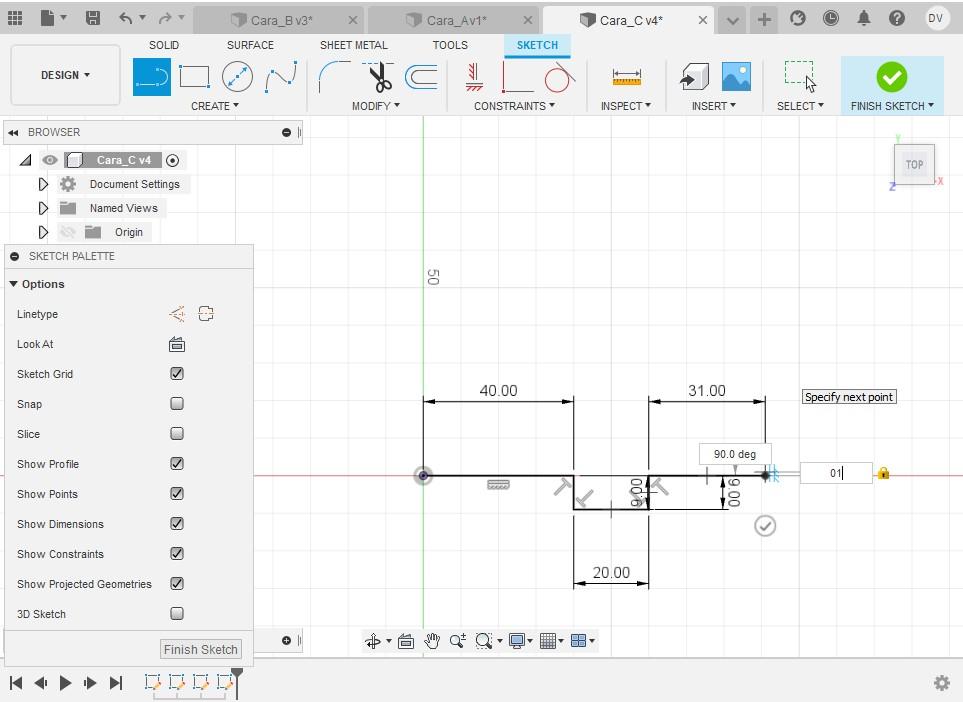Click the Undo arrow
The image size is (963, 702).
(x=126, y=18)
